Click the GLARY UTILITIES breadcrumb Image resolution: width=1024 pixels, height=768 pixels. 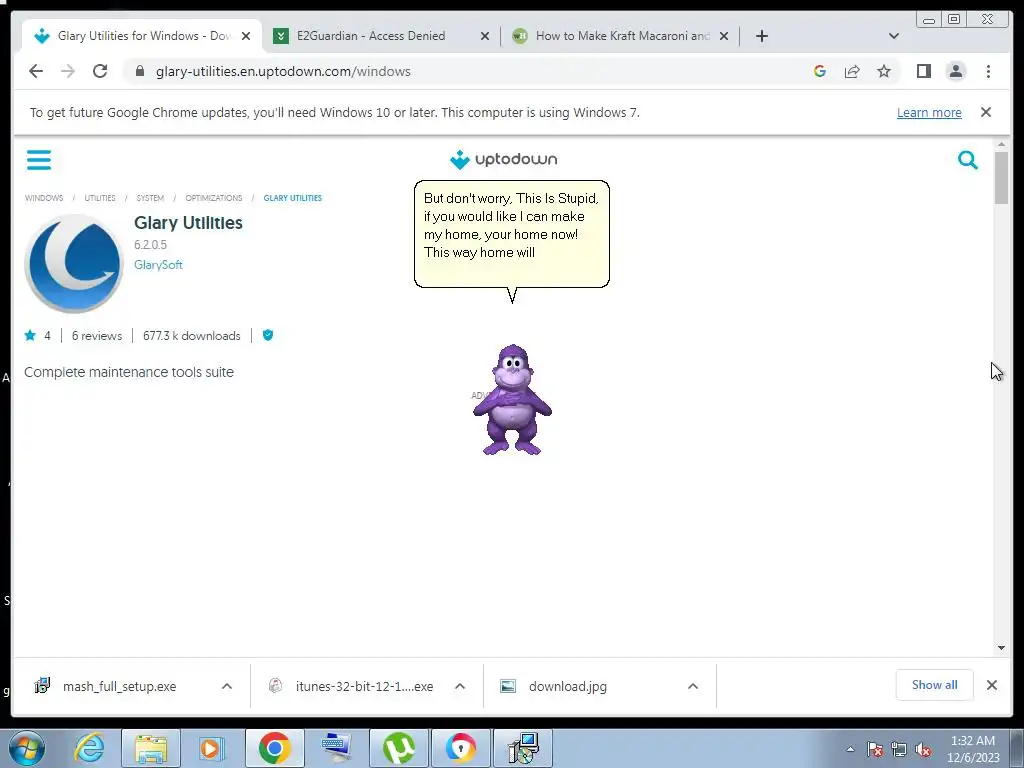293,198
